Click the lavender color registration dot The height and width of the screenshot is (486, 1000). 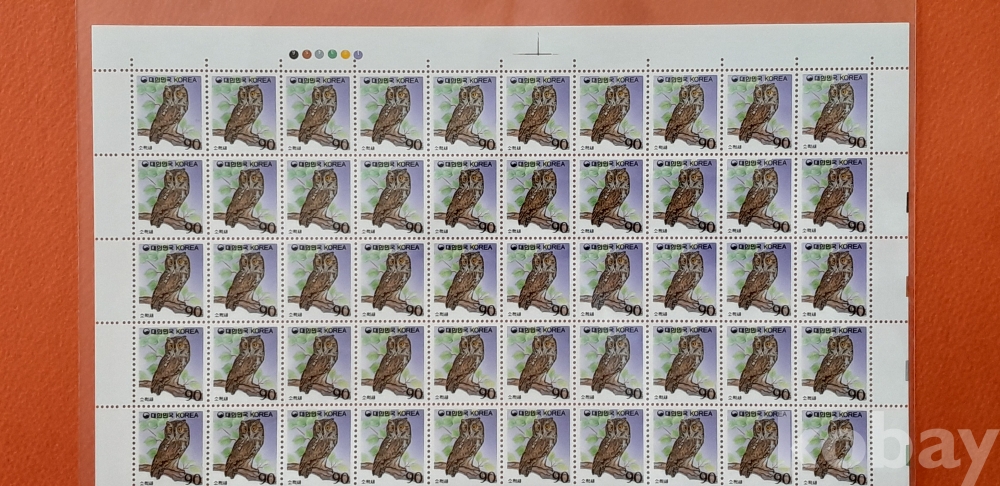[x=358, y=55]
